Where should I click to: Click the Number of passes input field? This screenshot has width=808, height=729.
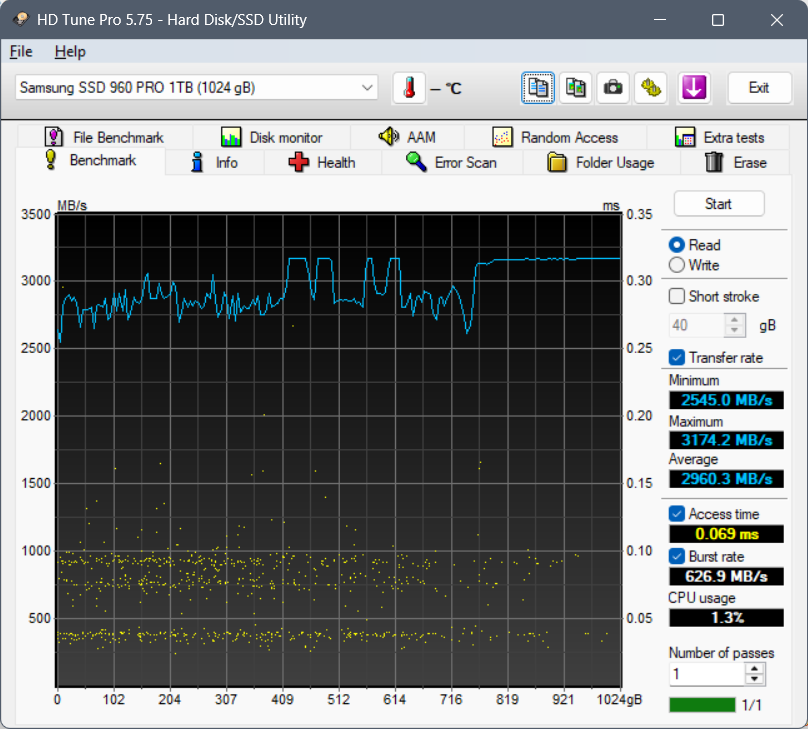point(707,674)
